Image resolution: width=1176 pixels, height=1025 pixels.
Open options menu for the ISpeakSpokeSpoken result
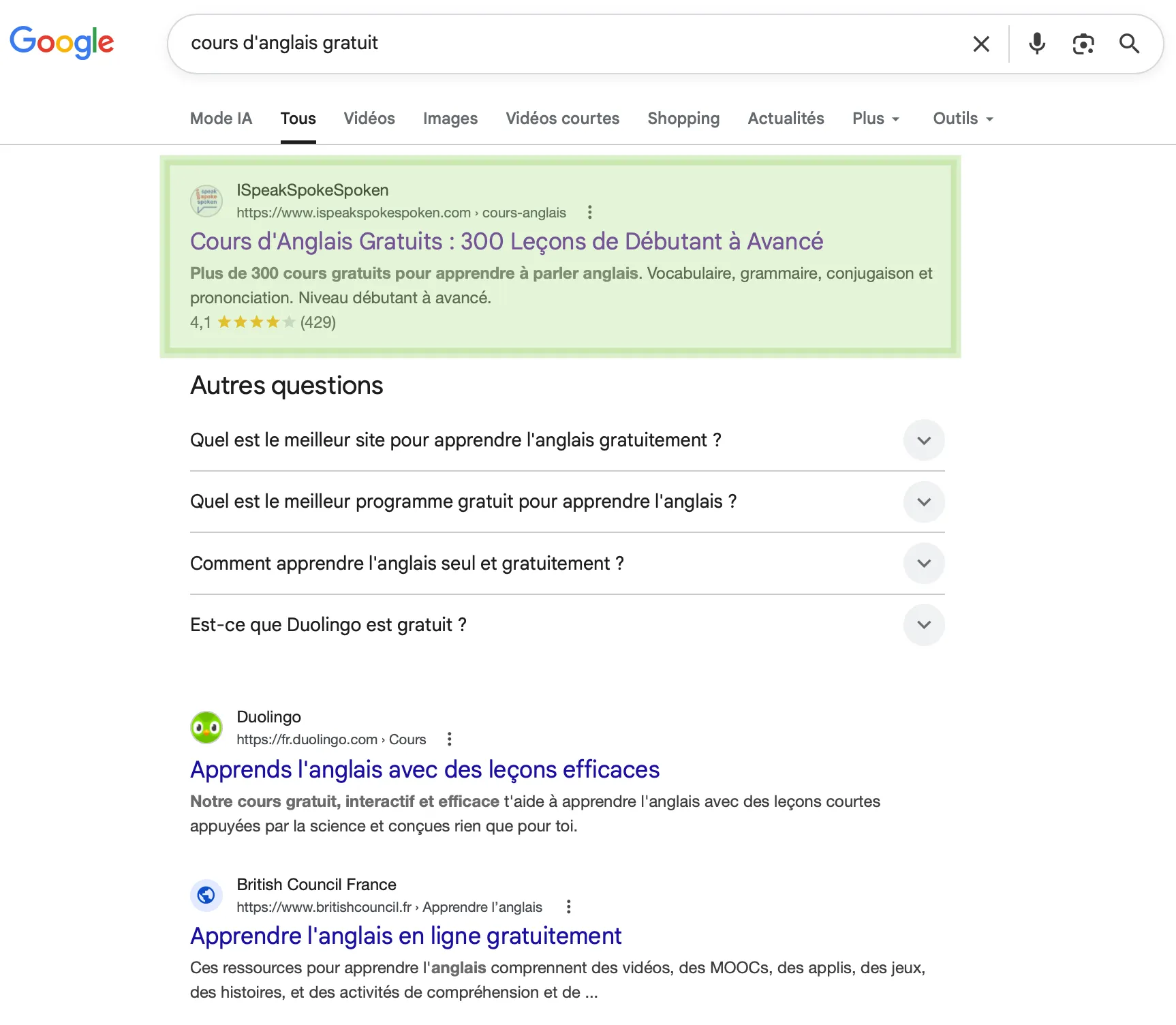[x=589, y=212]
